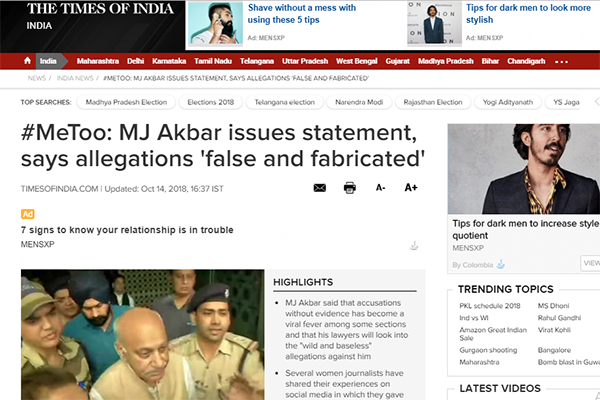This screenshot has height=400, width=600.
Task: Open The Times of India logo
Action: (x=100, y=9)
